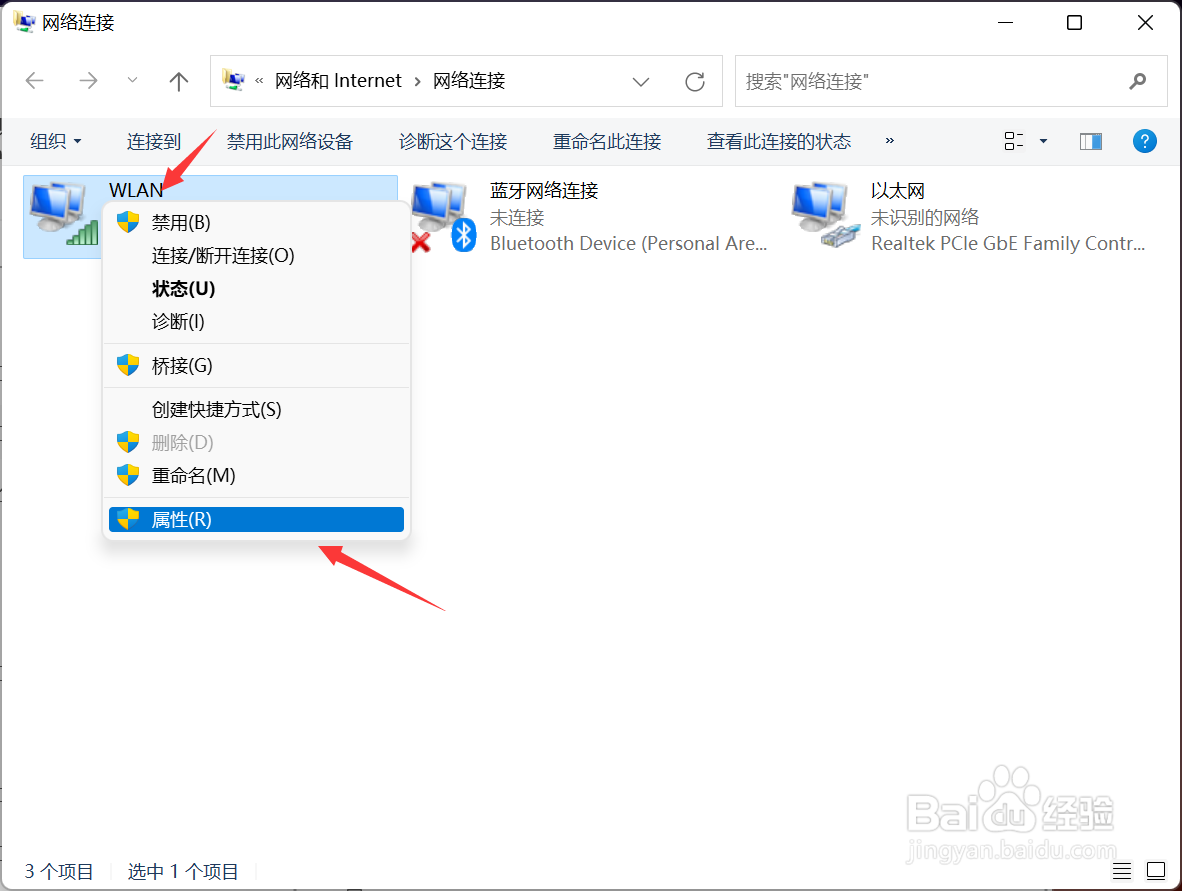Click the 网络连接 title bar icon
This screenshot has width=1182, height=891.
[24, 23]
